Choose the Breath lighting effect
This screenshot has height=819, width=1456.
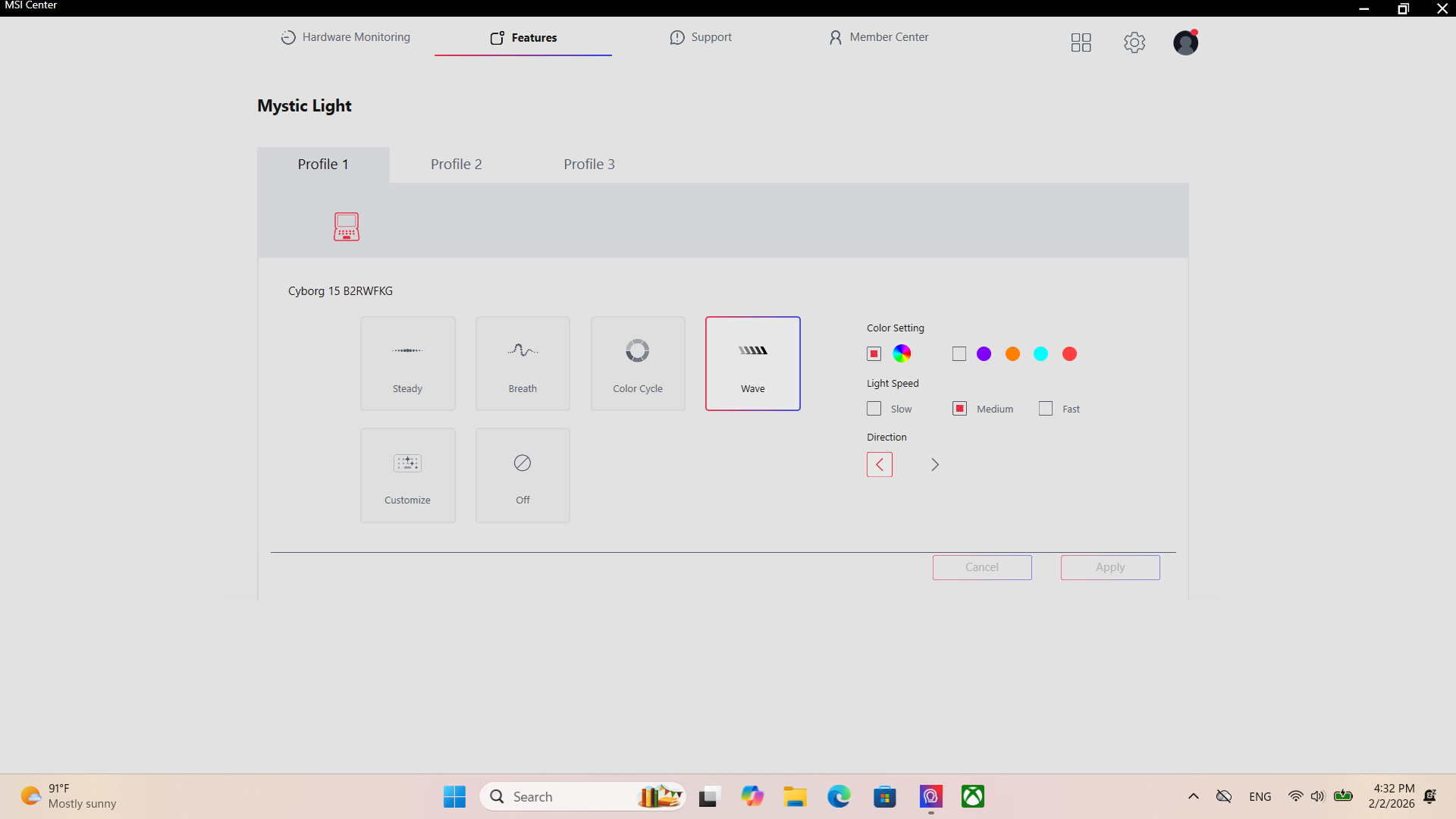click(x=522, y=363)
